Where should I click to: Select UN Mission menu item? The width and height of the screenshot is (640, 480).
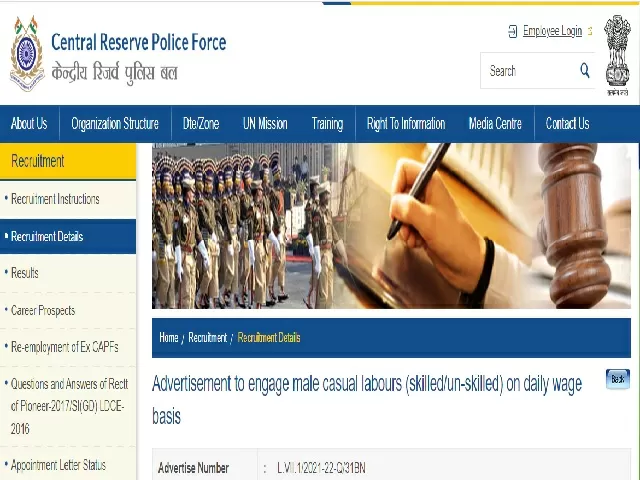click(265, 123)
